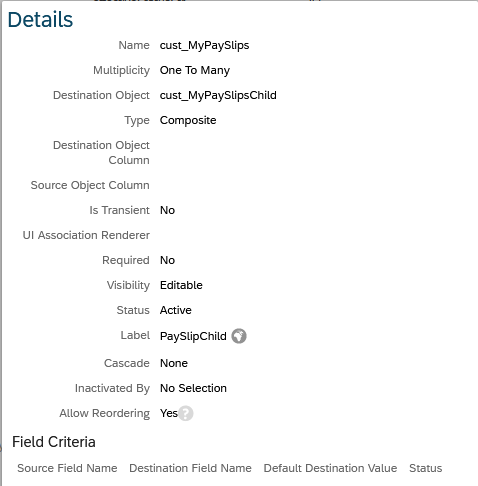
Task: Click the One To Many multiplicity value
Action: [195, 70]
